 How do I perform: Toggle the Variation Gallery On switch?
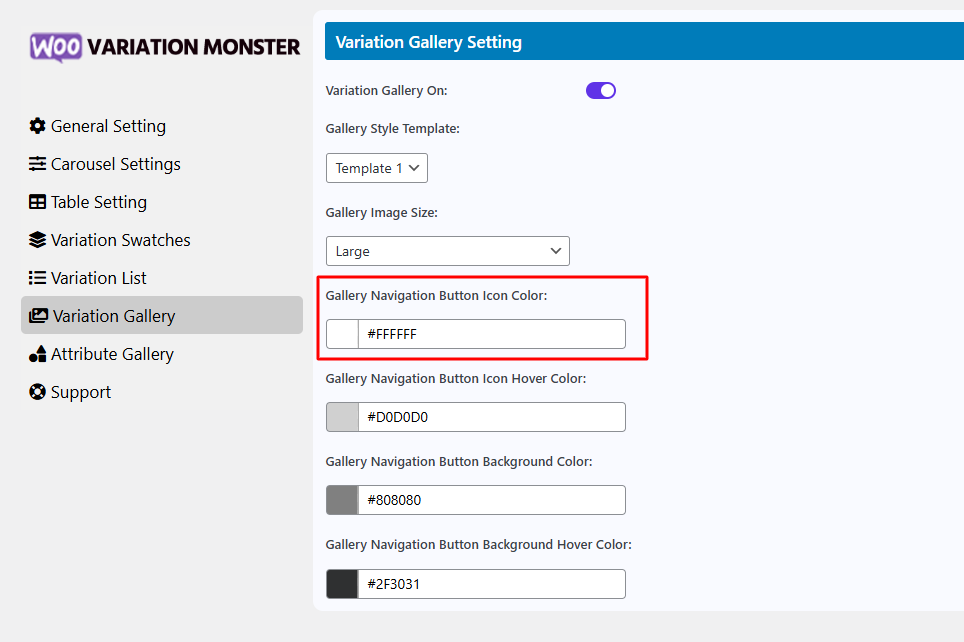601,90
